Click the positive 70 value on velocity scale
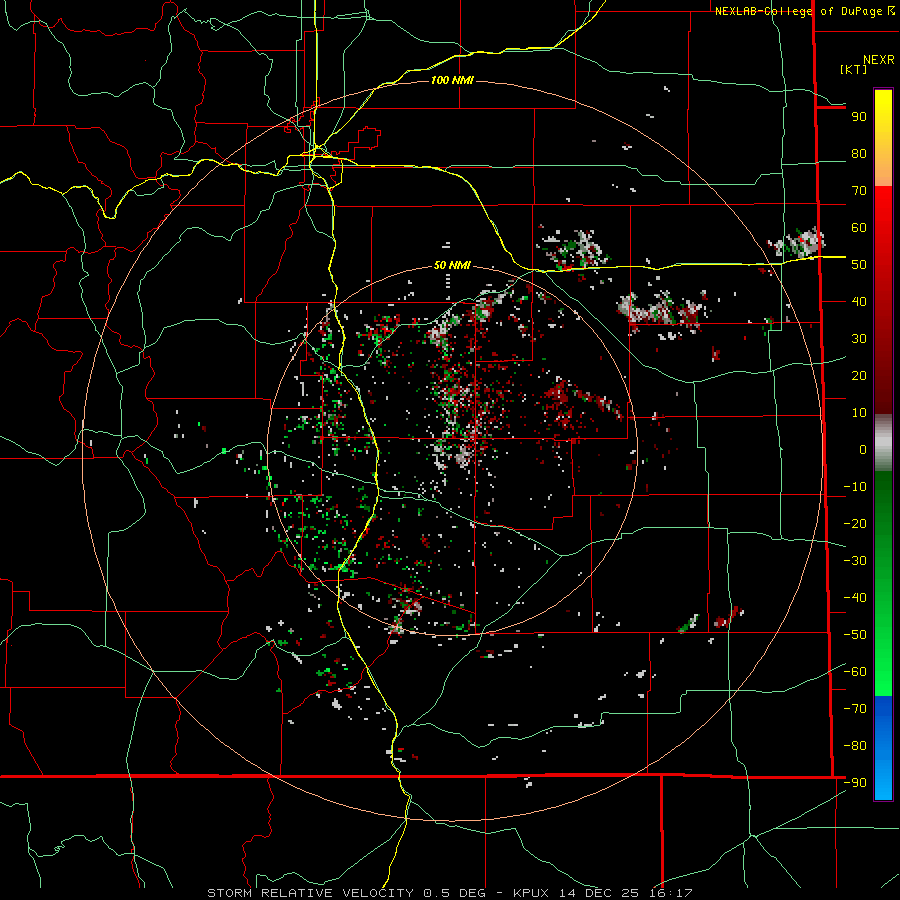900x900 pixels. click(859, 191)
